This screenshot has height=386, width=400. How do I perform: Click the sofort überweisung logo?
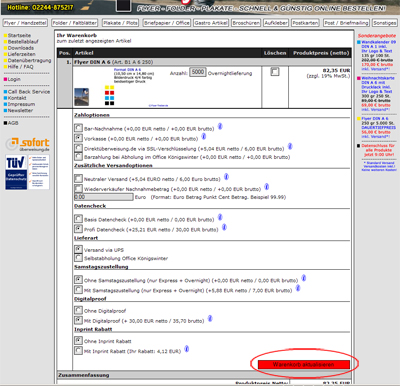28,145
